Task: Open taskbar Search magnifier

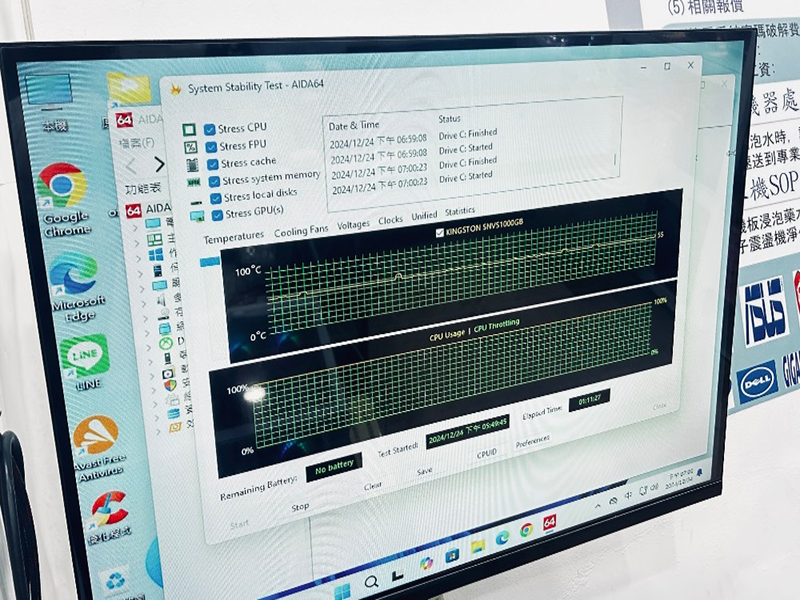Action: pos(371,582)
